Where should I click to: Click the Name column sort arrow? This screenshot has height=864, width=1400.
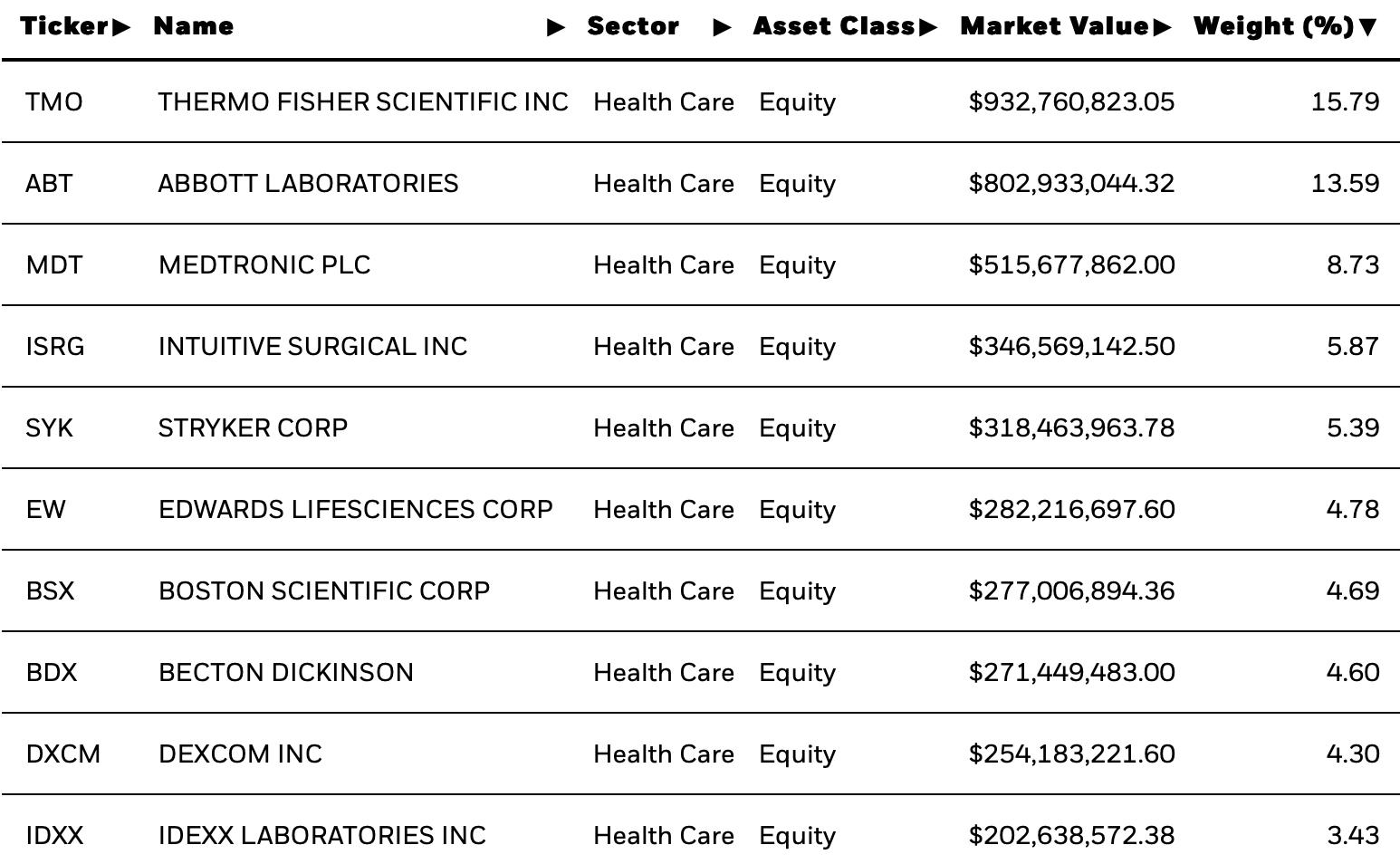click(x=557, y=28)
